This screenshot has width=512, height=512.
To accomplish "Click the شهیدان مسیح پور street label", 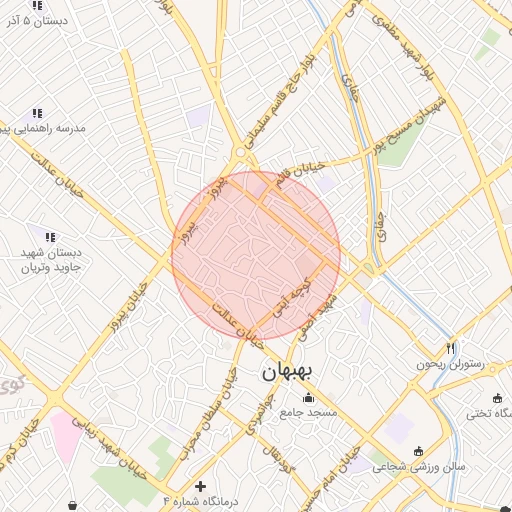I will point(409,126).
